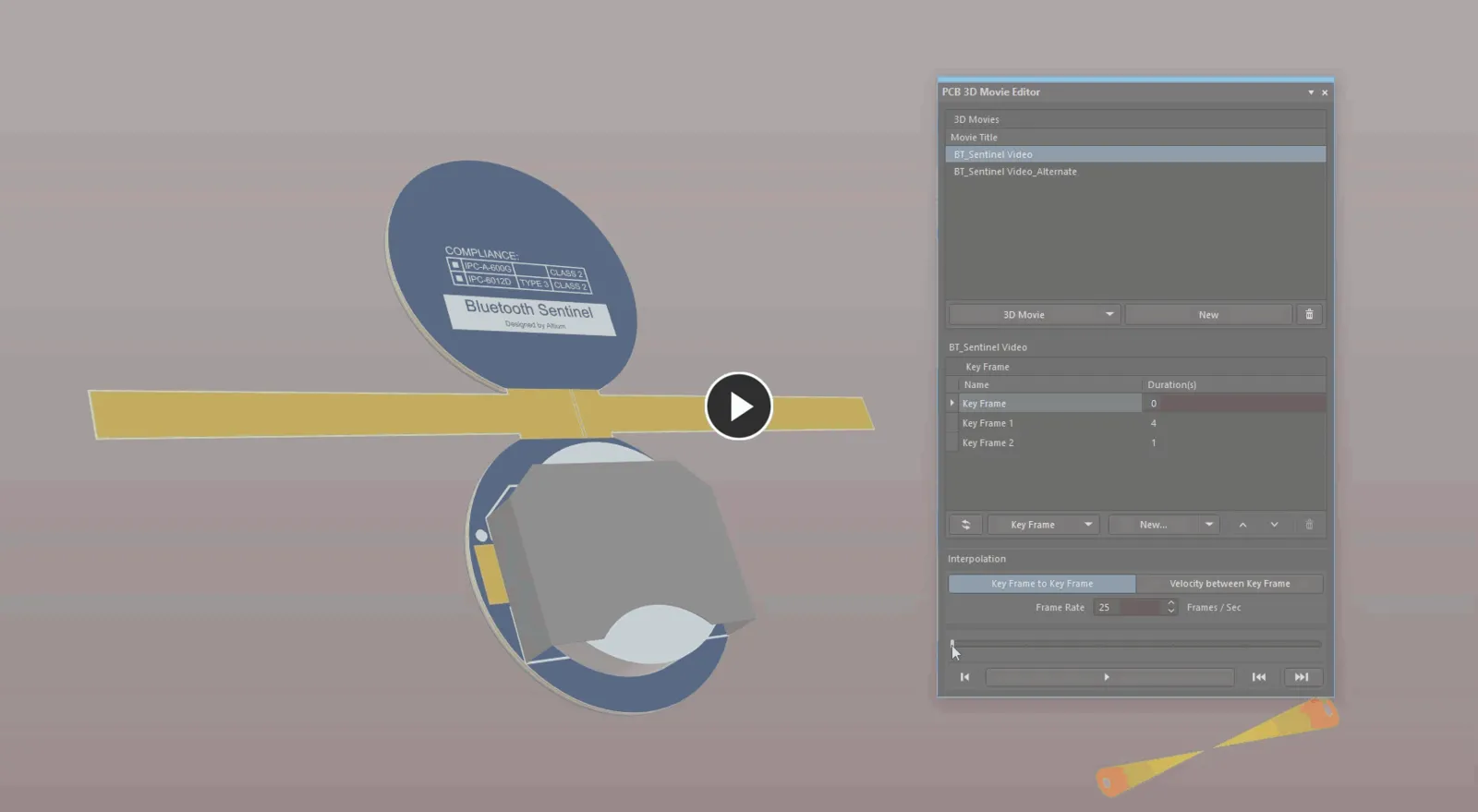Click the play bar in the Movie Editor

coord(1109,677)
